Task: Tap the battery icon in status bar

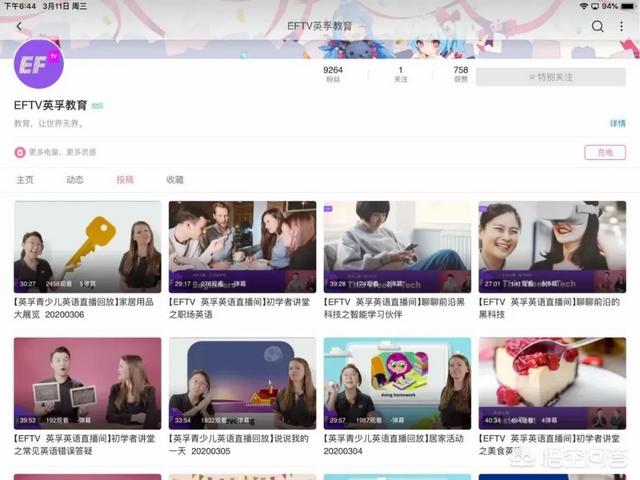Action: (625, 6)
